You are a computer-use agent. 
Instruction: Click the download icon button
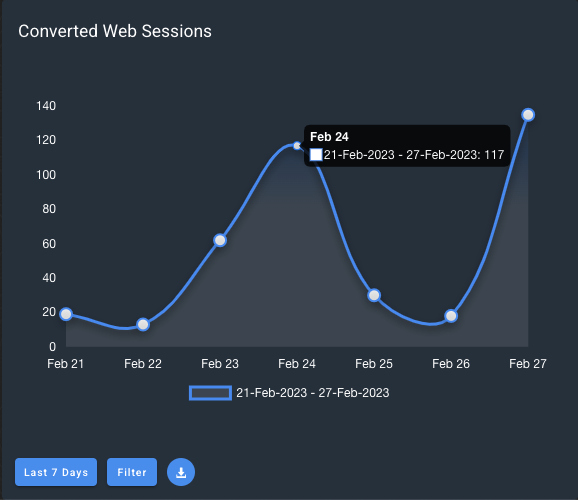coord(181,472)
